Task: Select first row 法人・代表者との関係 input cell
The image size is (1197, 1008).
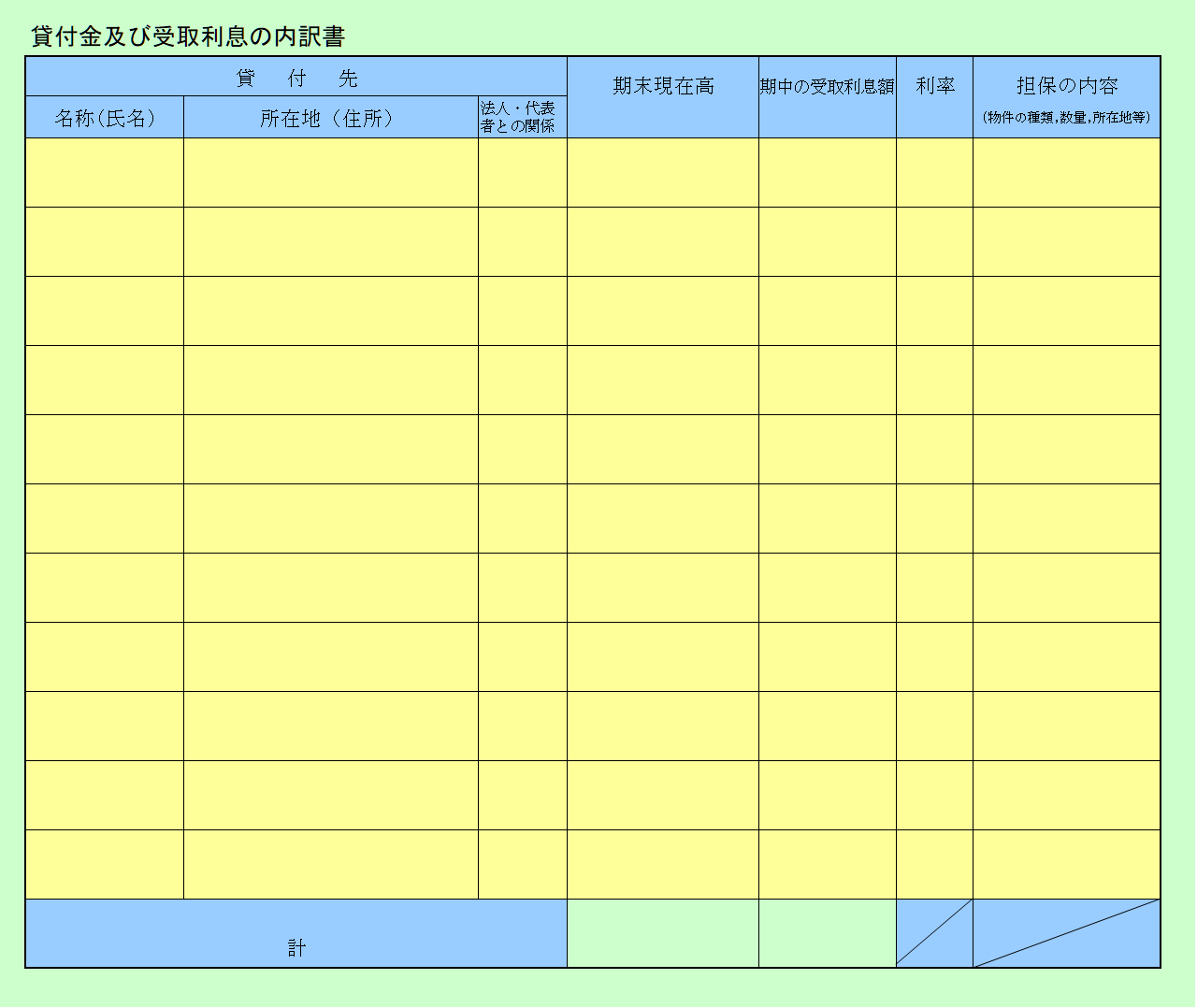Action: (522, 173)
